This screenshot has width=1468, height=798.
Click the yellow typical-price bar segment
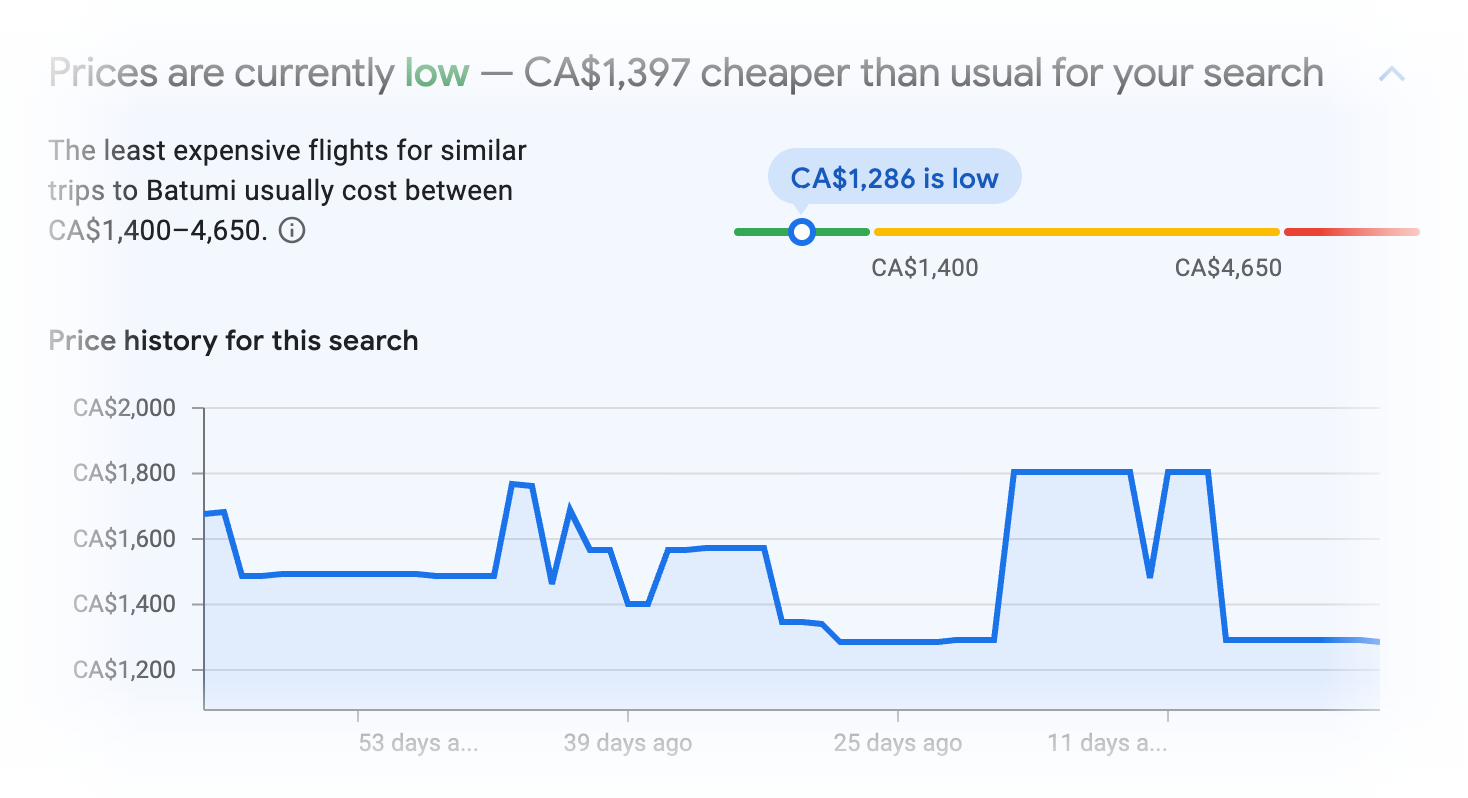tap(1075, 231)
